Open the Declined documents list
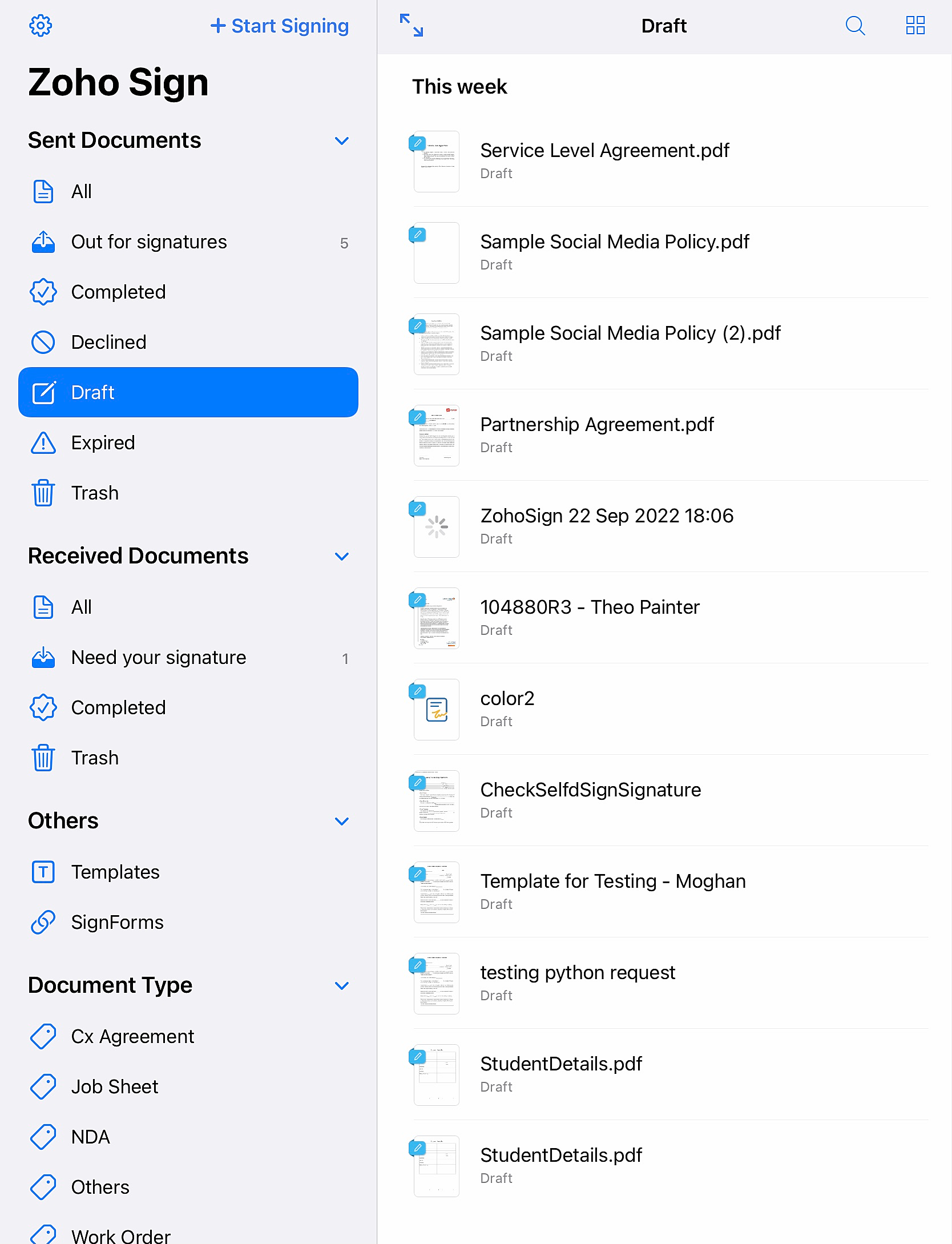This screenshot has width=952, height=1244. (188, 342)
